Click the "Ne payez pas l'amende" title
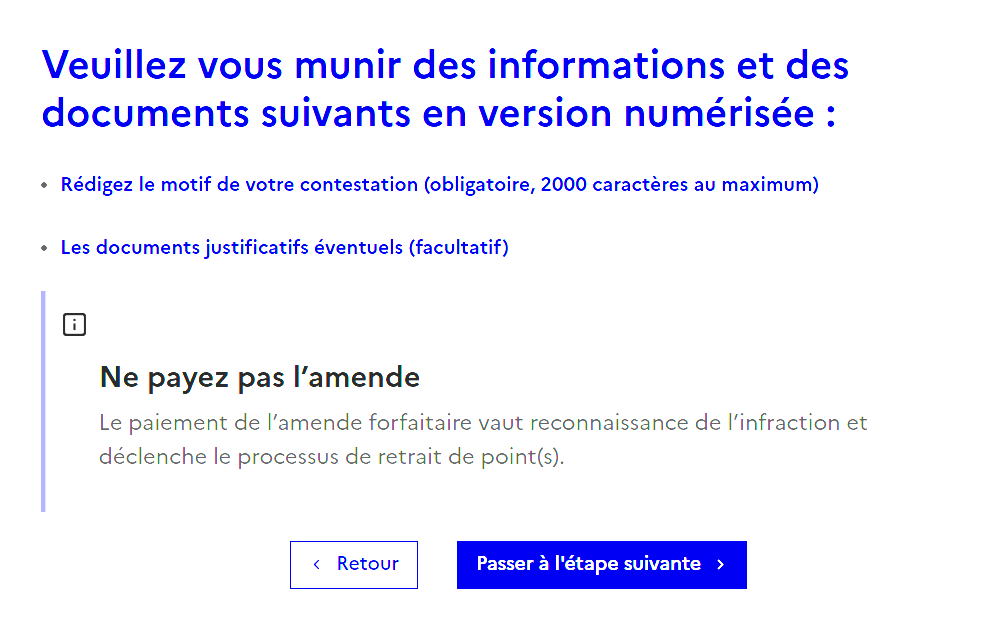Screen dimensions: 985x640 (260, 377)
